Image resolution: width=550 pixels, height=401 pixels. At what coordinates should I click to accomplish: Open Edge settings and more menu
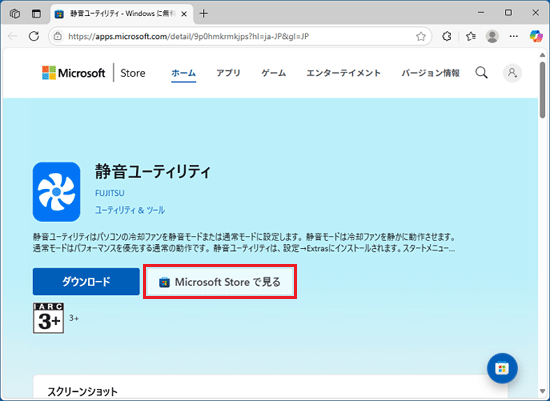point(514,36)
